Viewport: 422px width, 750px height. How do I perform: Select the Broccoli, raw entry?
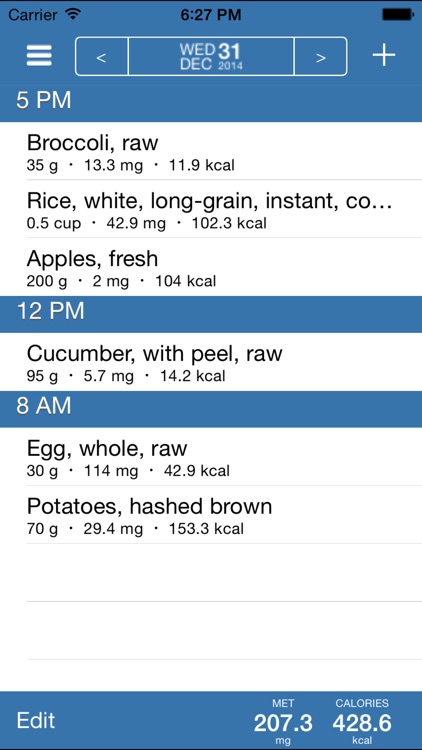[x=211, y=151]
